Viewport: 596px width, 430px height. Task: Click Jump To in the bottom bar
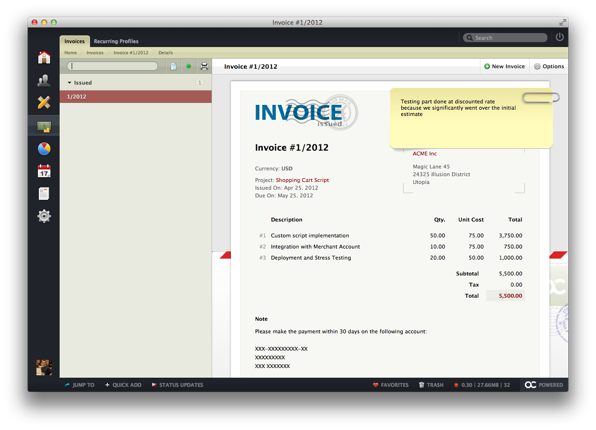pos(79,385)
